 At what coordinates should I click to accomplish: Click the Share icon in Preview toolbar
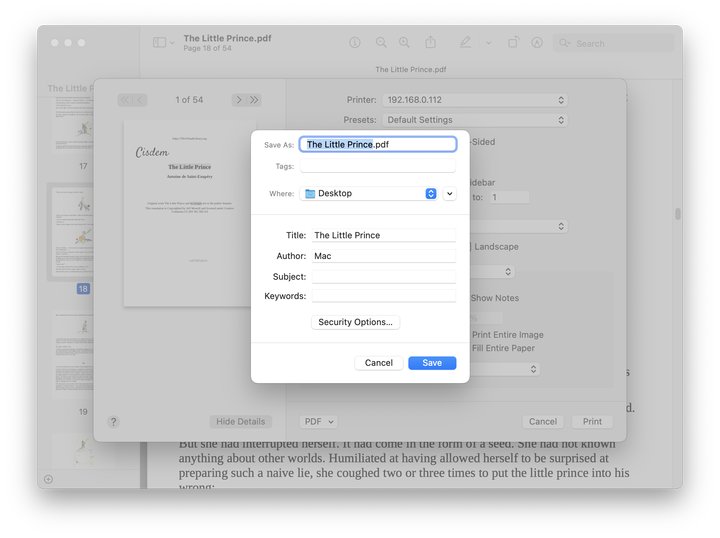[430, 42]
